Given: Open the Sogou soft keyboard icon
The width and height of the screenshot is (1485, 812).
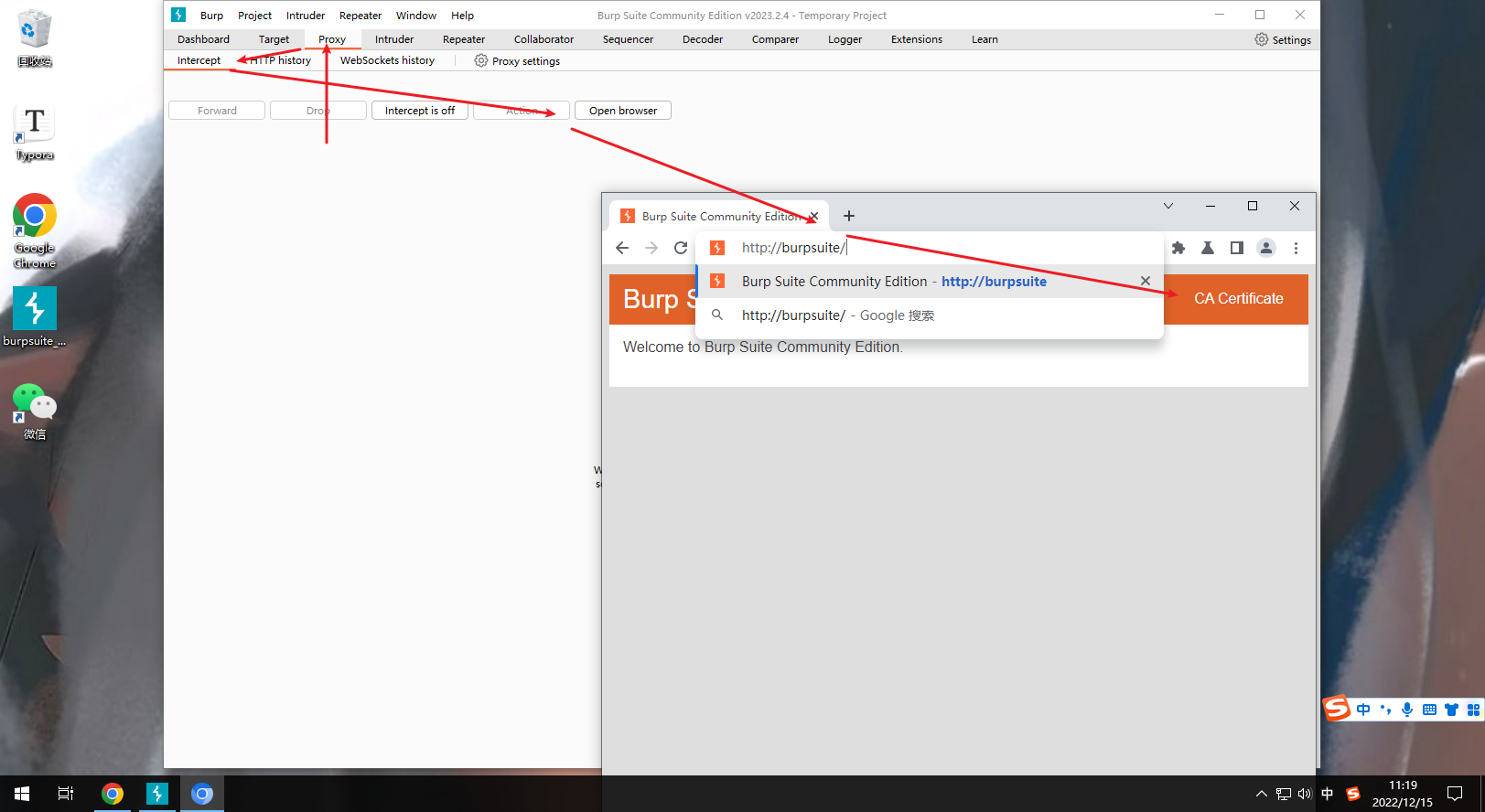Looking at the screenshot, I should click(1429, 710).
